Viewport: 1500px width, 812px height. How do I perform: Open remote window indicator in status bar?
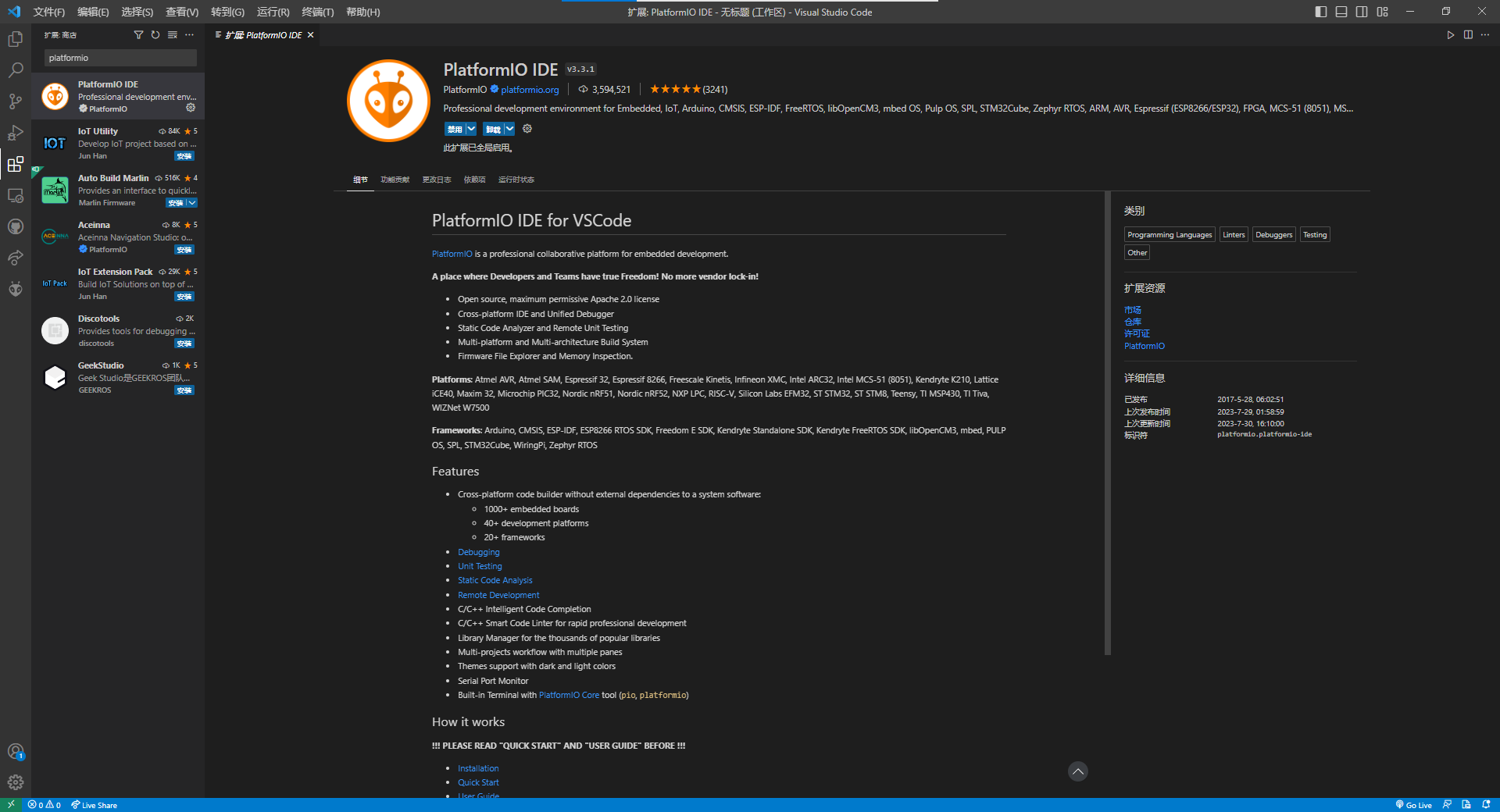coord(11,805)
